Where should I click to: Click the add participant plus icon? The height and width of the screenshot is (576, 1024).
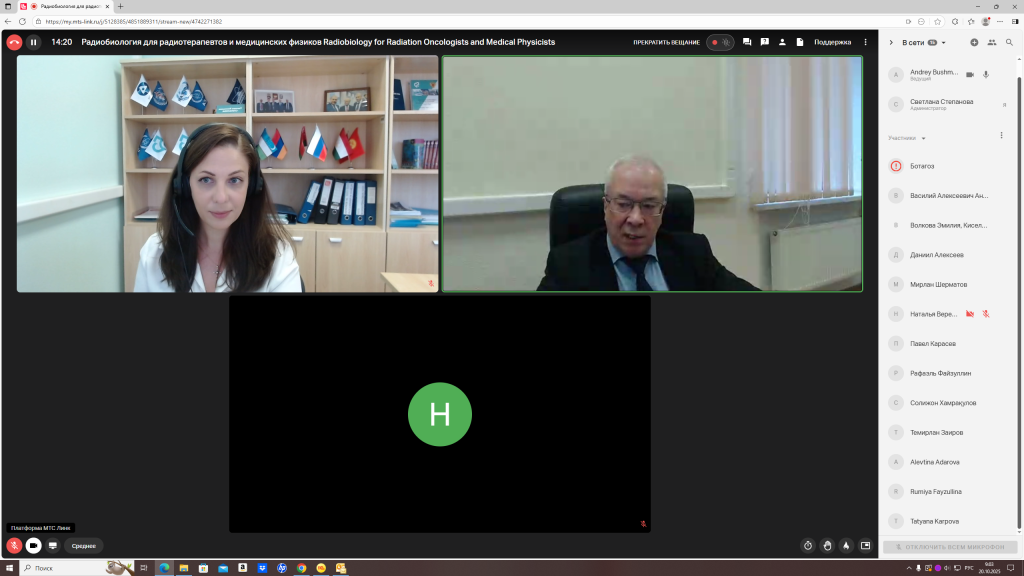click(x=974, y=42)
